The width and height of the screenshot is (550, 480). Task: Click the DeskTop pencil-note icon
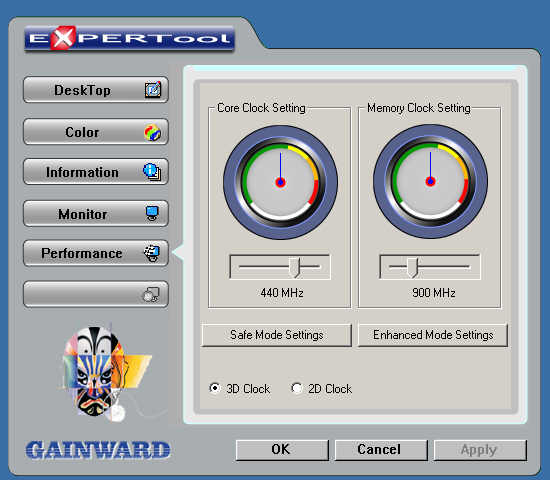(x=153, y=89)
